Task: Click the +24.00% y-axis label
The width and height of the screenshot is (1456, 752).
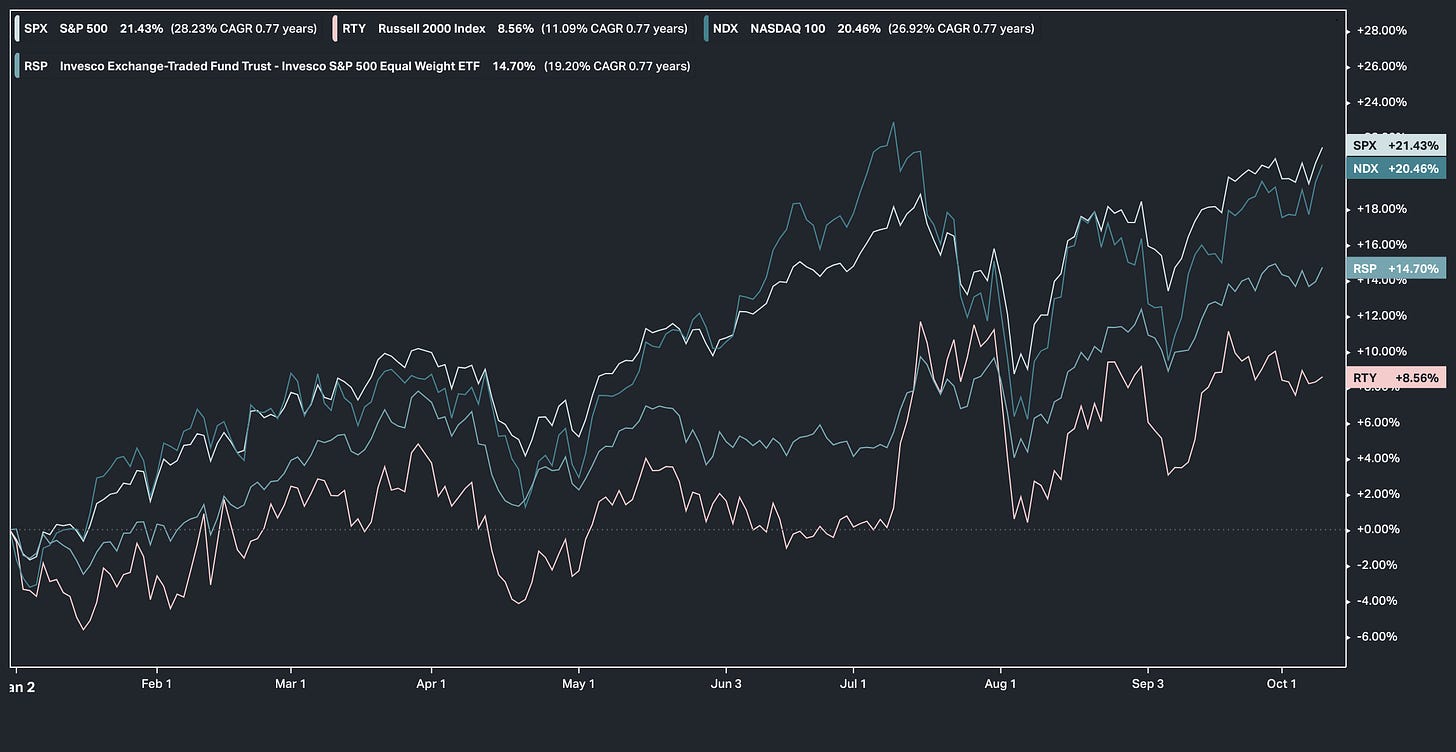Action: [1382, 102]
